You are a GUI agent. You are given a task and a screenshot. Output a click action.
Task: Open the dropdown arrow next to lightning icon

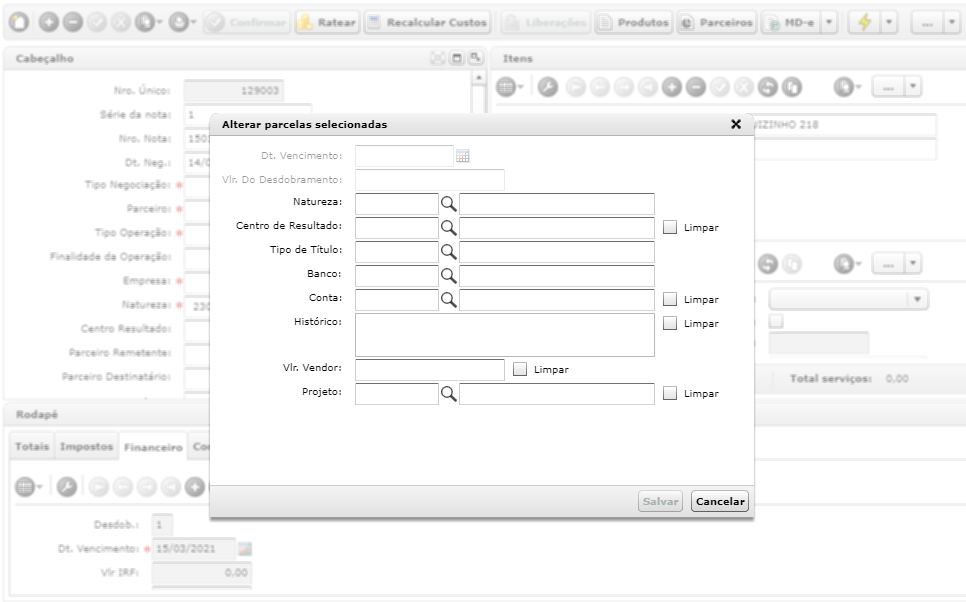coord(888,22)
